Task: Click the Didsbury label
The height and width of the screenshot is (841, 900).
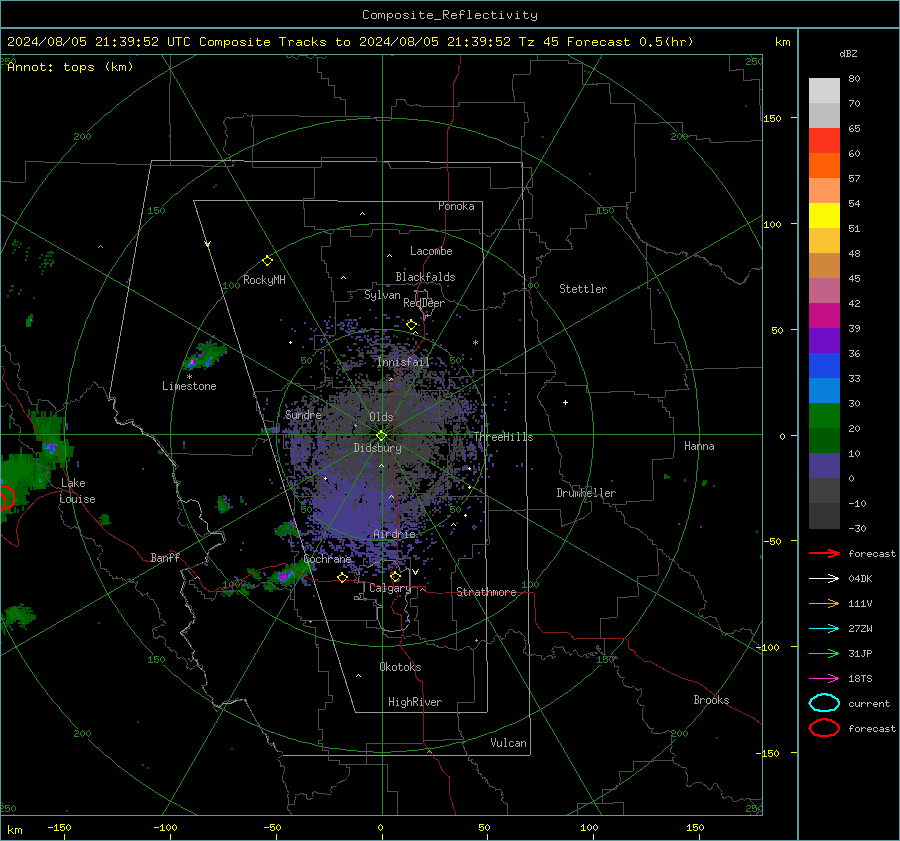Action: [377, 448]
